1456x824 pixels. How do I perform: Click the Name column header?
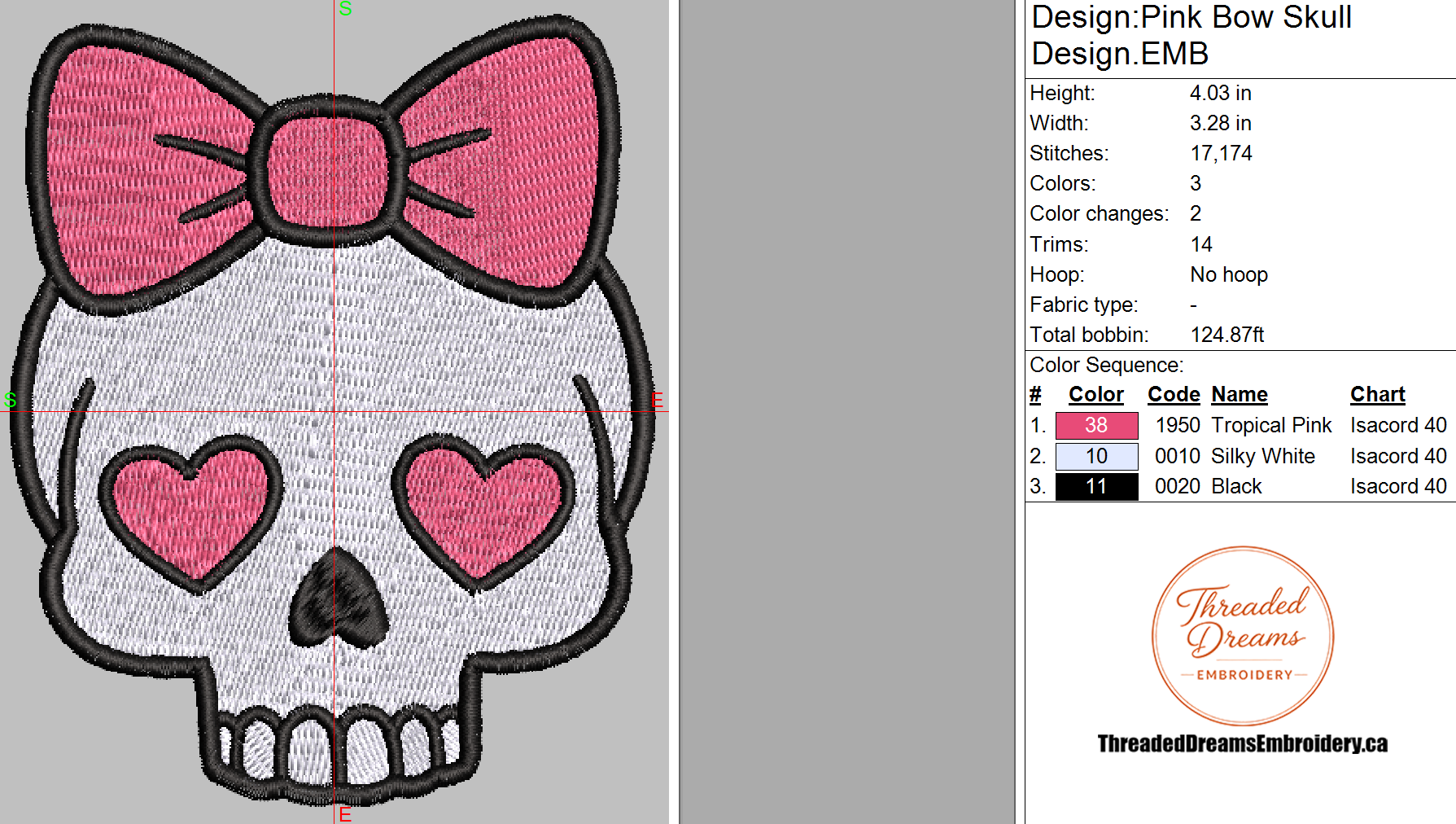click(1240, 395)
